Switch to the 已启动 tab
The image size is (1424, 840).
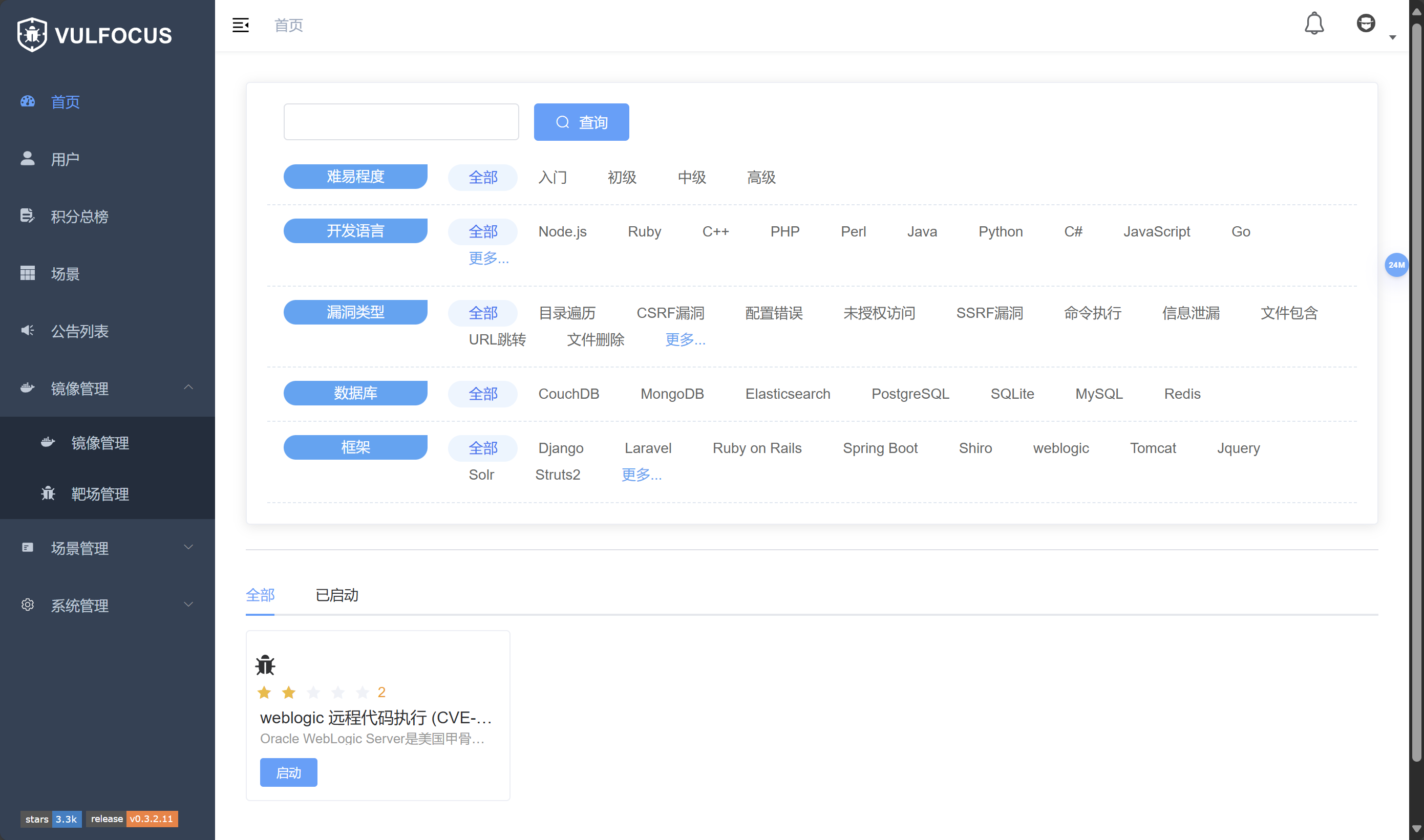coord(336,595)
